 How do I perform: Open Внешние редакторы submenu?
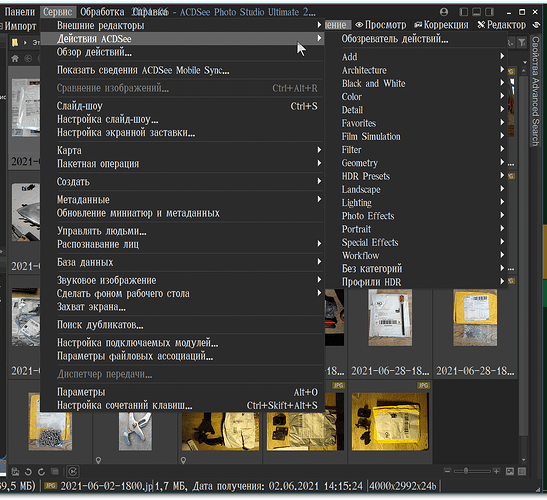point(182,25)
